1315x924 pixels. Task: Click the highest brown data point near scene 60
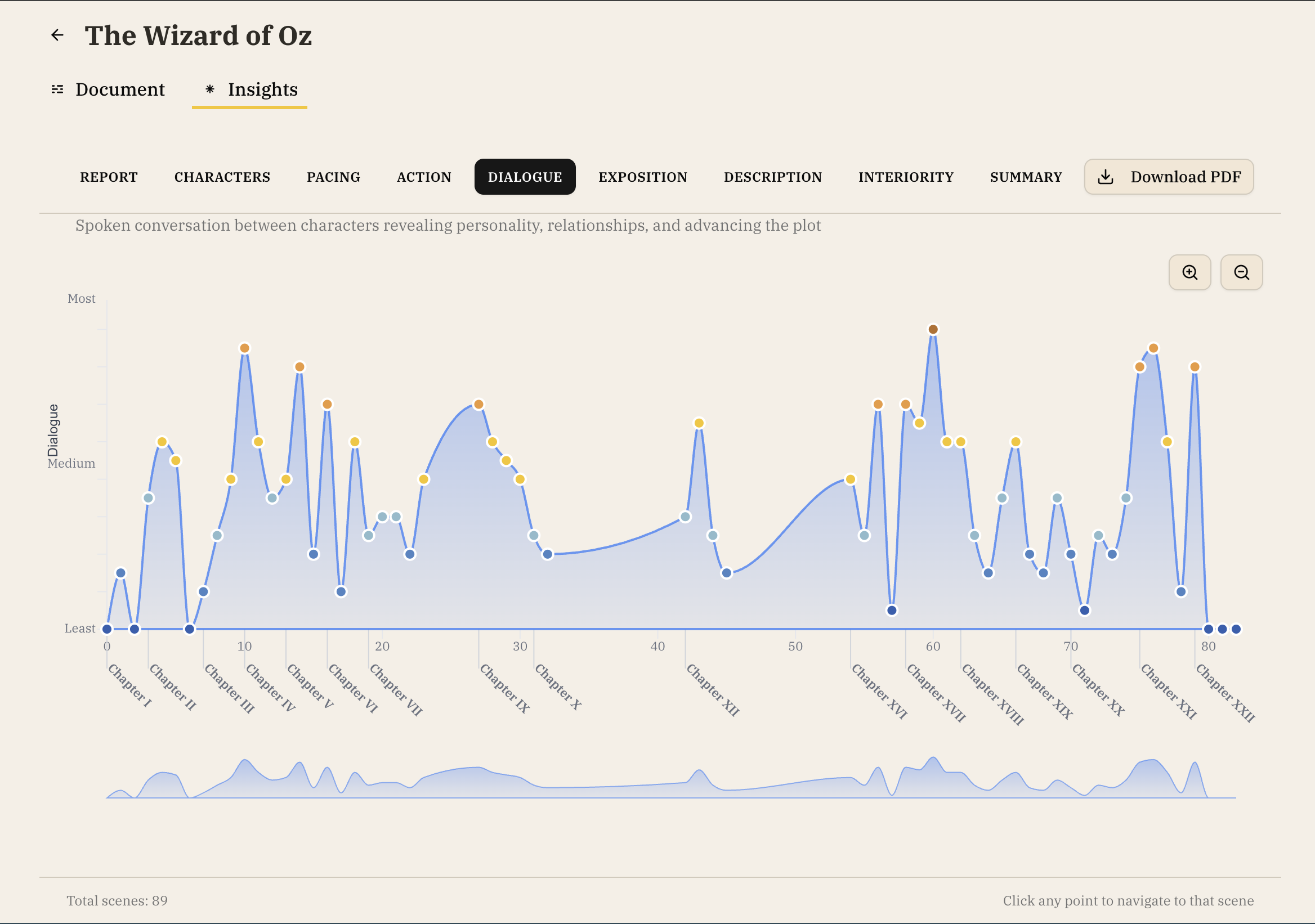click(x=933, y=329)
